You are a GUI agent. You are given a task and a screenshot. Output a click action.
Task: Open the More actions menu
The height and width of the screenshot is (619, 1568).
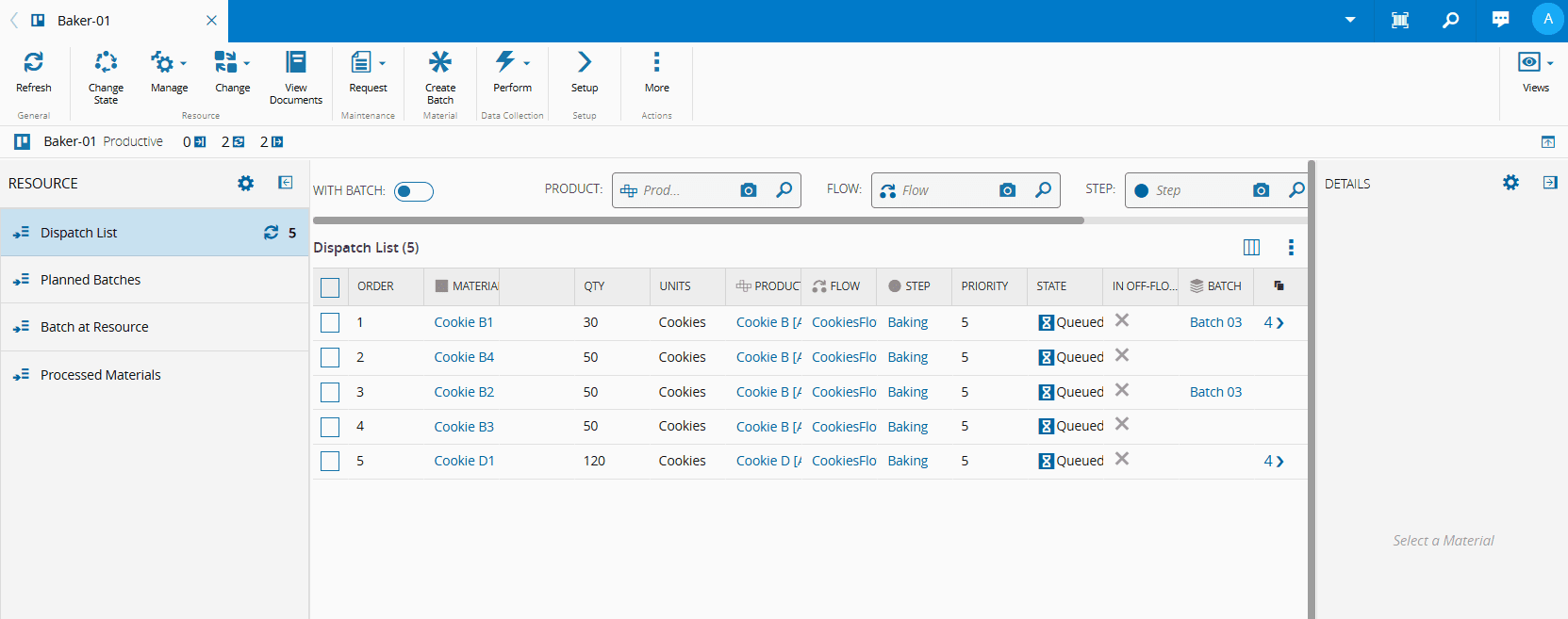656,63
